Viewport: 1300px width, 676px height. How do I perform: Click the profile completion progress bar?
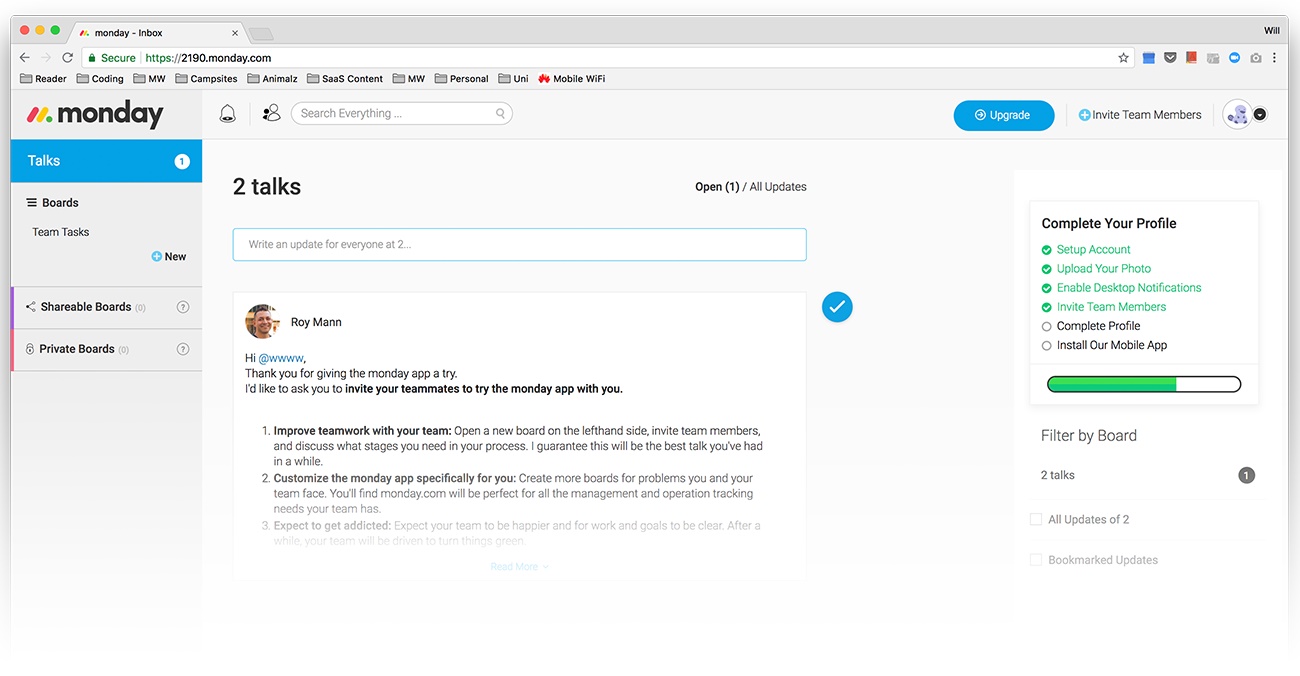pyautogui.click(x=1143, y=384)
